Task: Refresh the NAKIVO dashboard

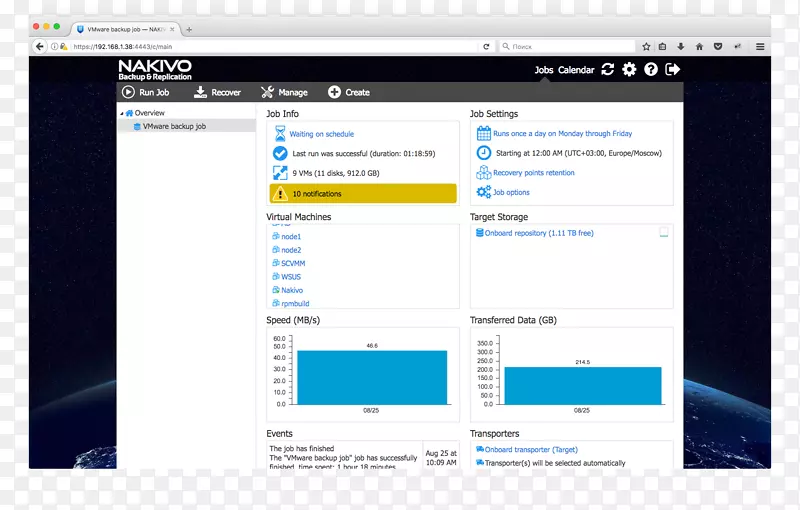Action: click(608, 69)
